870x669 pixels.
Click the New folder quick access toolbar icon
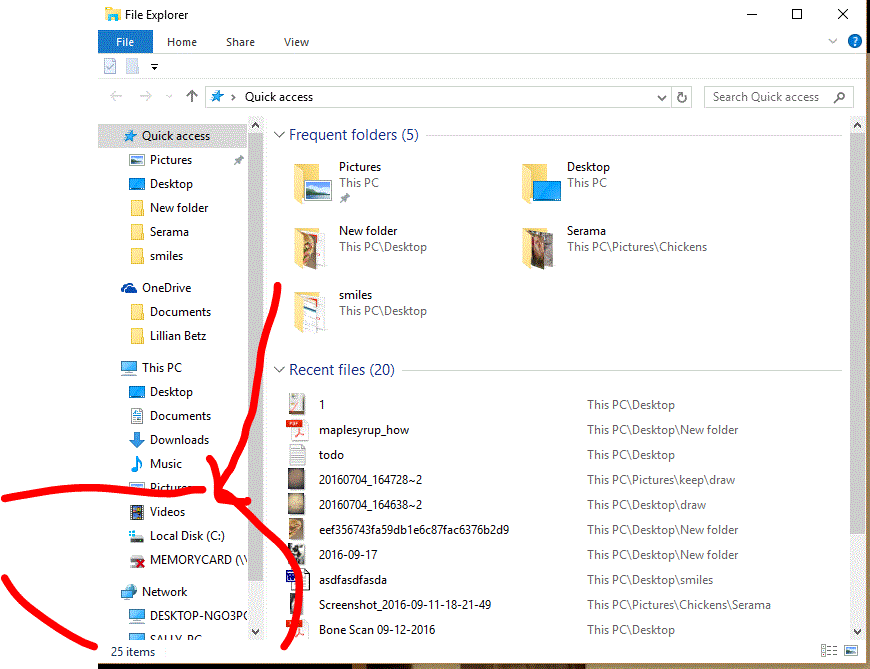[x=132, y=67]
